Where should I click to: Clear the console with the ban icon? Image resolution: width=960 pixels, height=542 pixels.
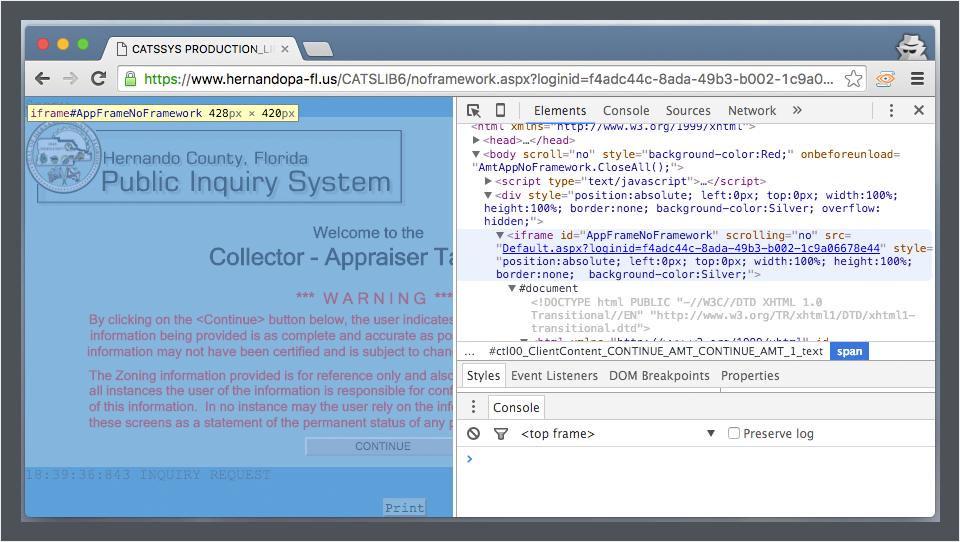click(x=474, y=434)
